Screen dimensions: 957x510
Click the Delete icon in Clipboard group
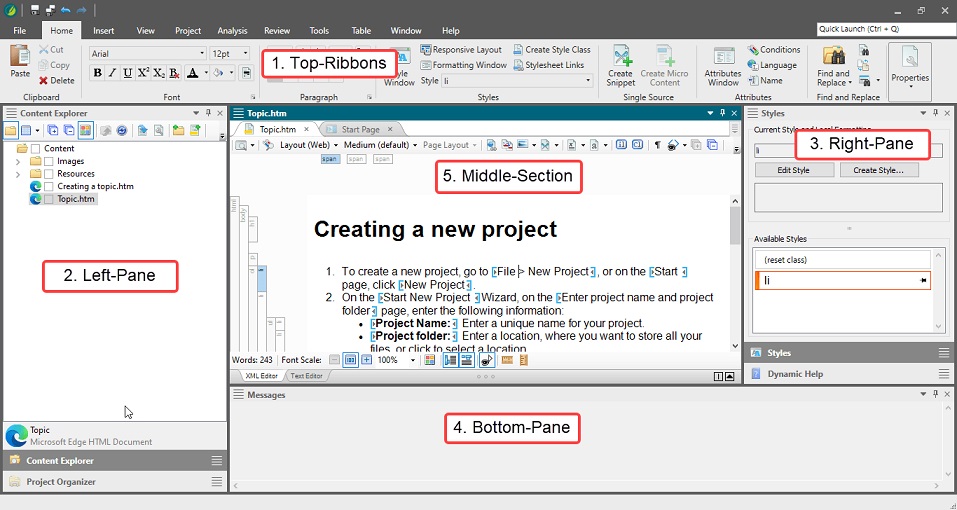click(56, 80)
